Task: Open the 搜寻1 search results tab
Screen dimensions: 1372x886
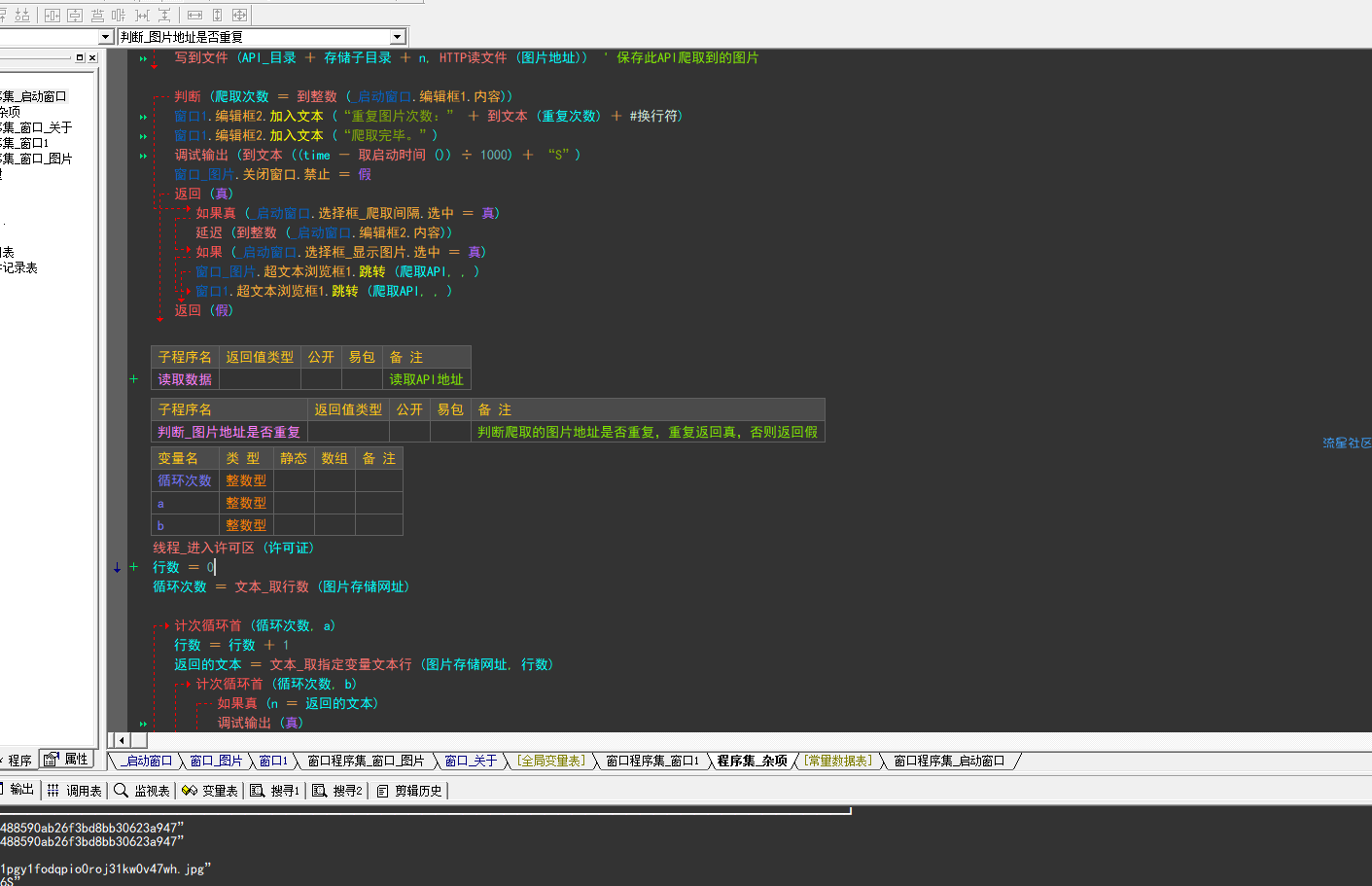Action: pos(274,791)
